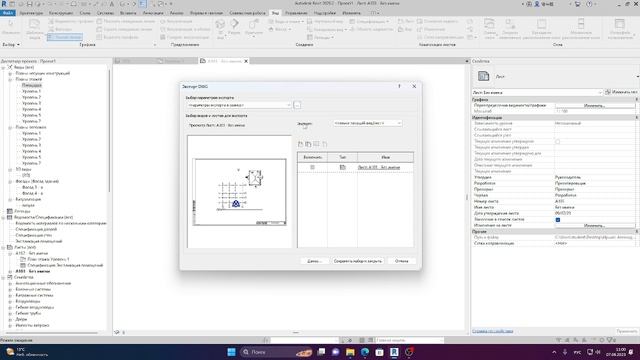Screen dimensions: 640x360
Task: Click Изменить for visibility/graphics overrides row
Action: click(594, 105)
